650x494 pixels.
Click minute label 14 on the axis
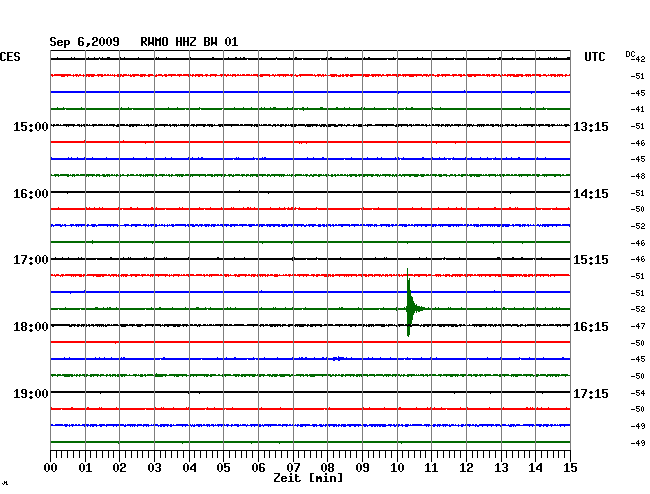tap(535, 468)
